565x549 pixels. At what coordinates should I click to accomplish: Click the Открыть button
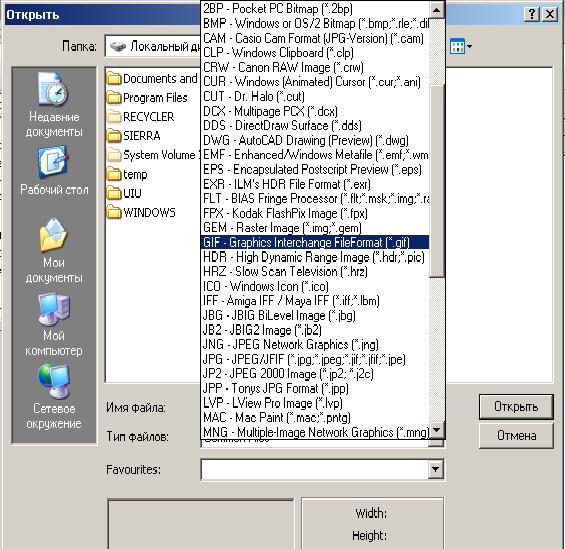(x=516, y=406)
